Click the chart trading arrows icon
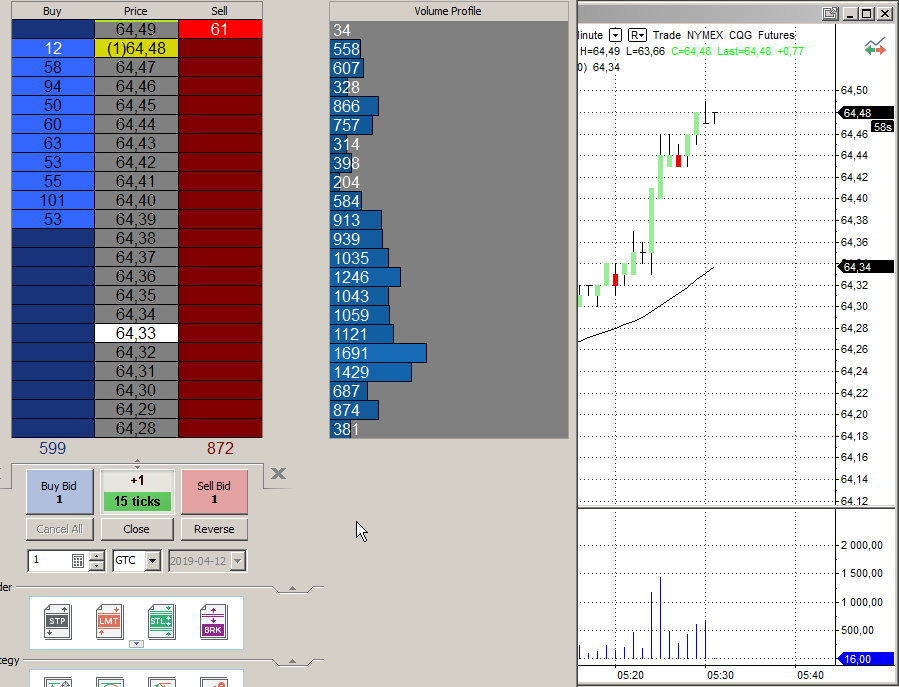 [875, 47]
